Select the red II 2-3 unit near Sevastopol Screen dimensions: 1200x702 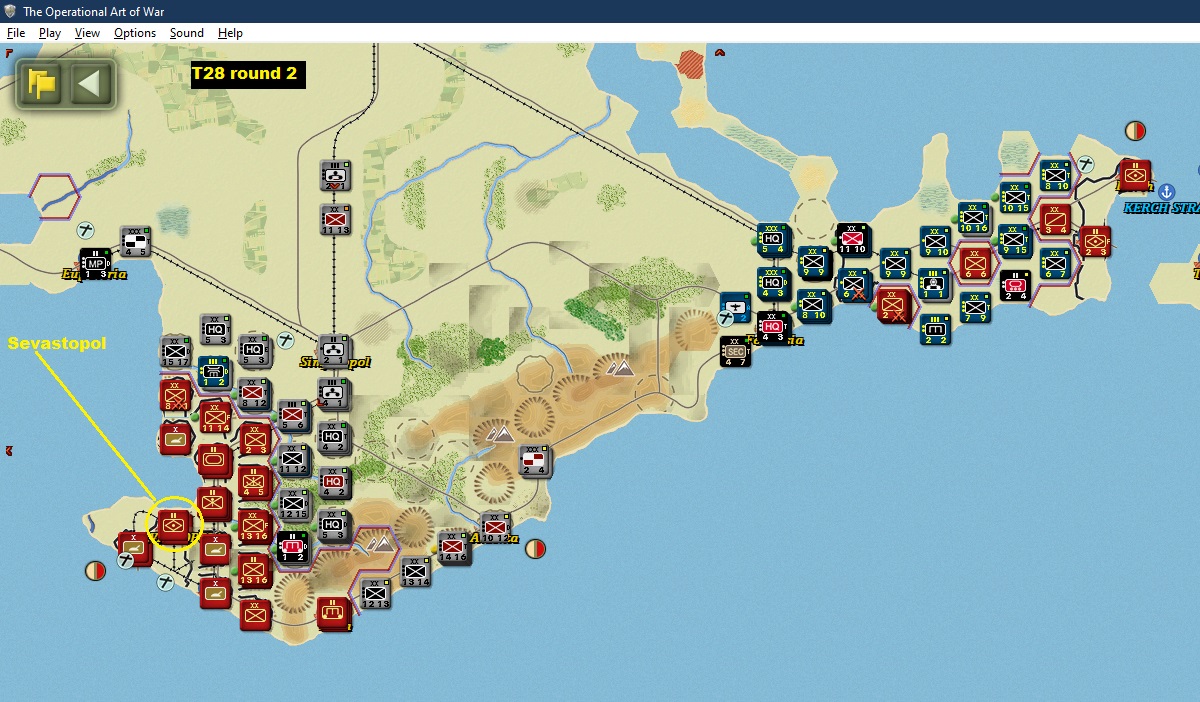tap(254, 439)
